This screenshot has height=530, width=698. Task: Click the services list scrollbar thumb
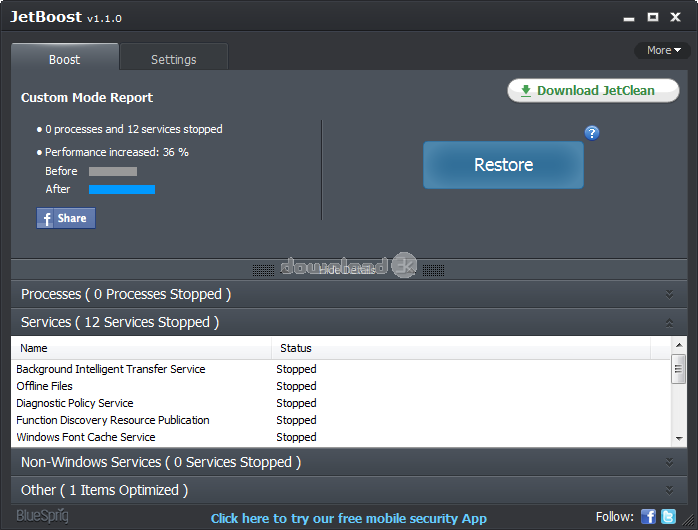(678, 368)
